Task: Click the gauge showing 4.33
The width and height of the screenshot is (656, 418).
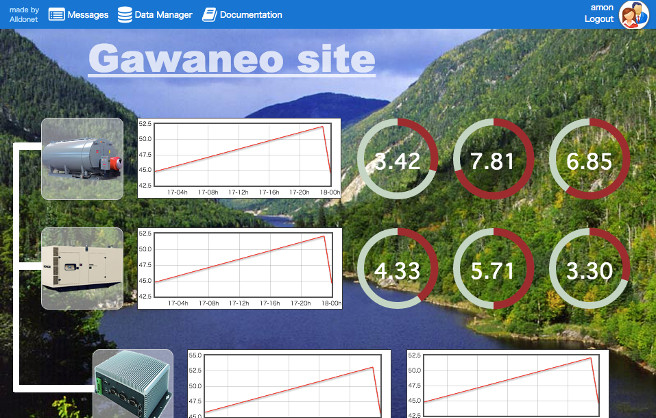Action: pos(397,269)
